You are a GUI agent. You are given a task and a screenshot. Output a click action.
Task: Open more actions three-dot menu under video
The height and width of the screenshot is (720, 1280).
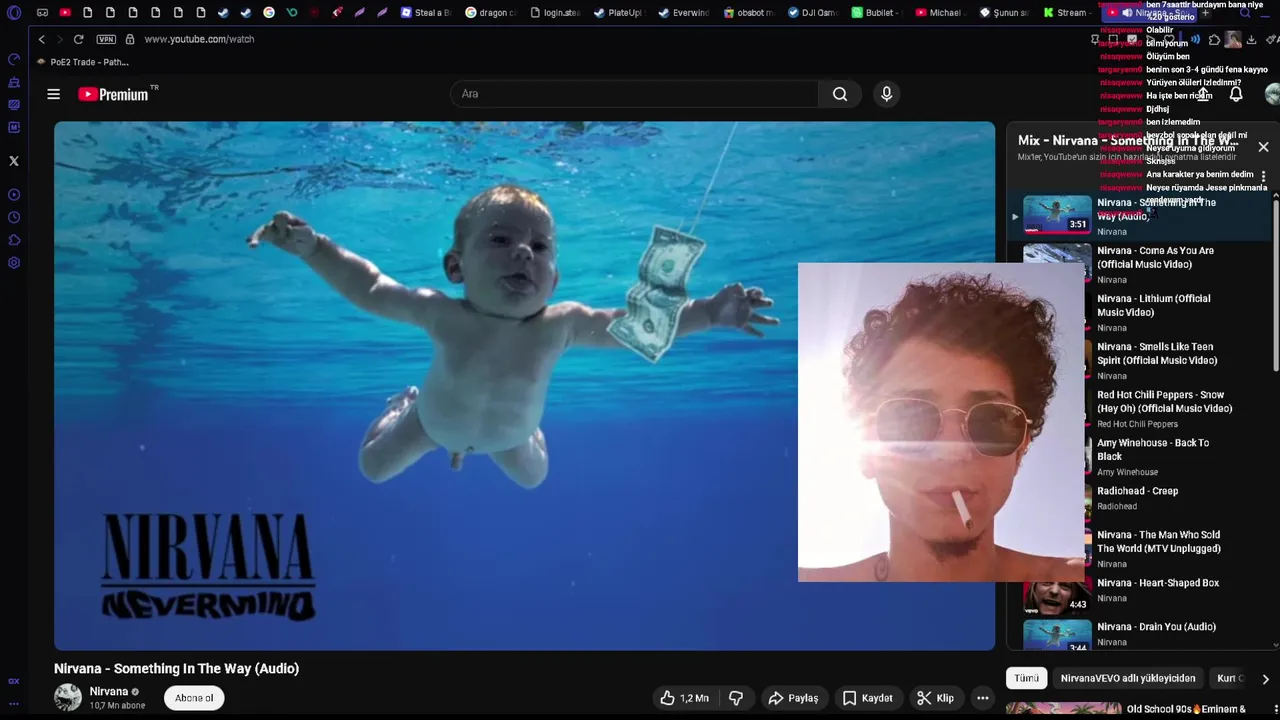pyautogui.click(x=983, y=698)
